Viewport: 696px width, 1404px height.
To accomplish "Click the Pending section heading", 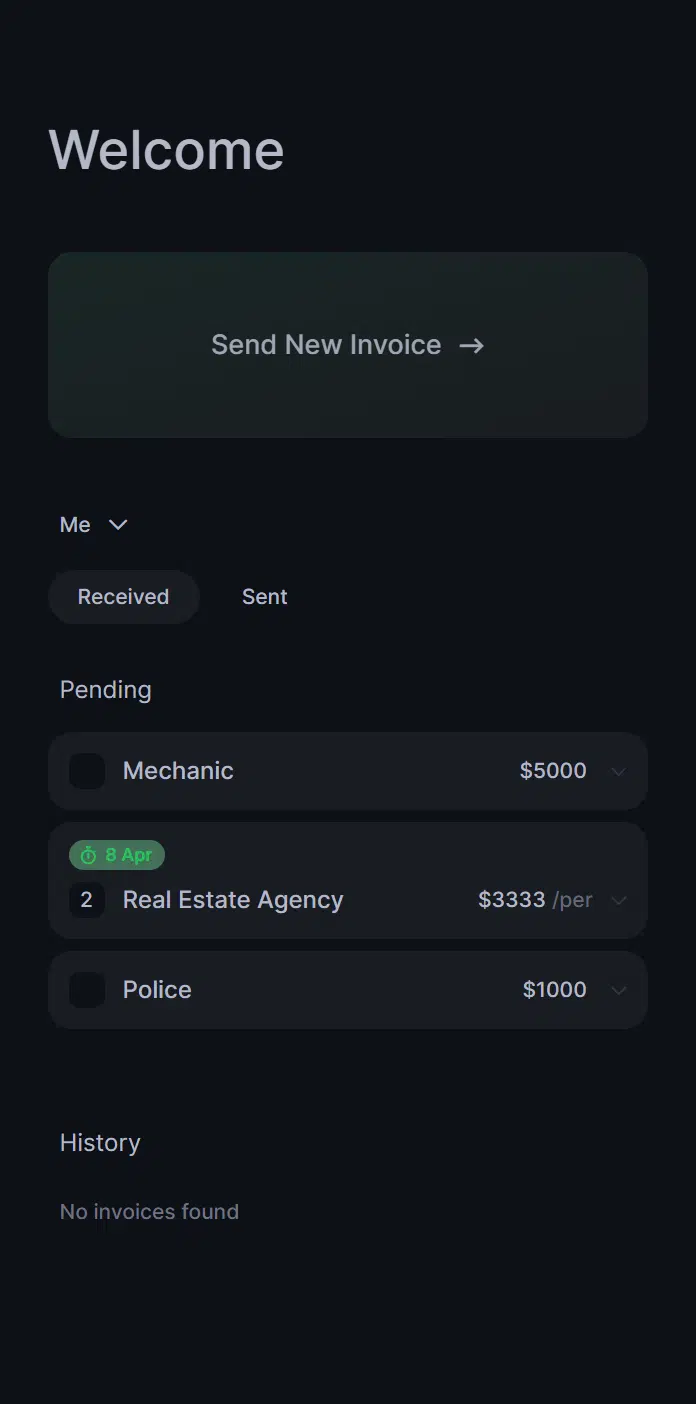I will [105, 689].
